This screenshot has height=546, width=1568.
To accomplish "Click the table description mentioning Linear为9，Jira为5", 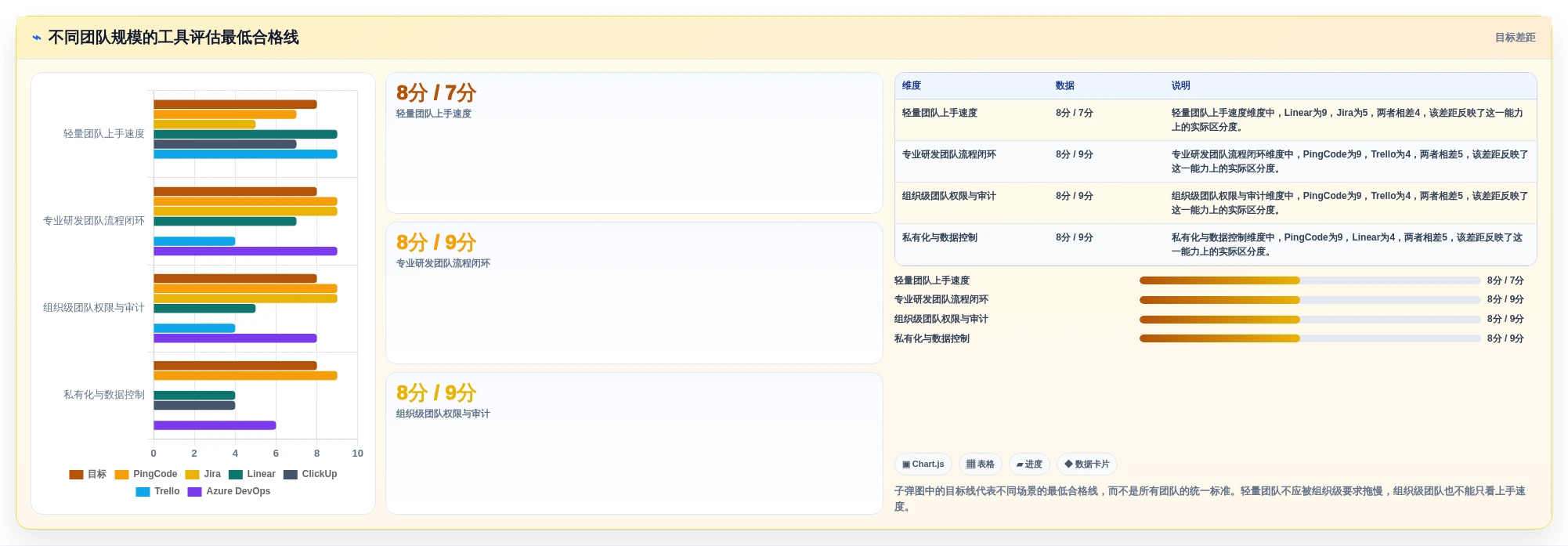I will coord(1348,120).
